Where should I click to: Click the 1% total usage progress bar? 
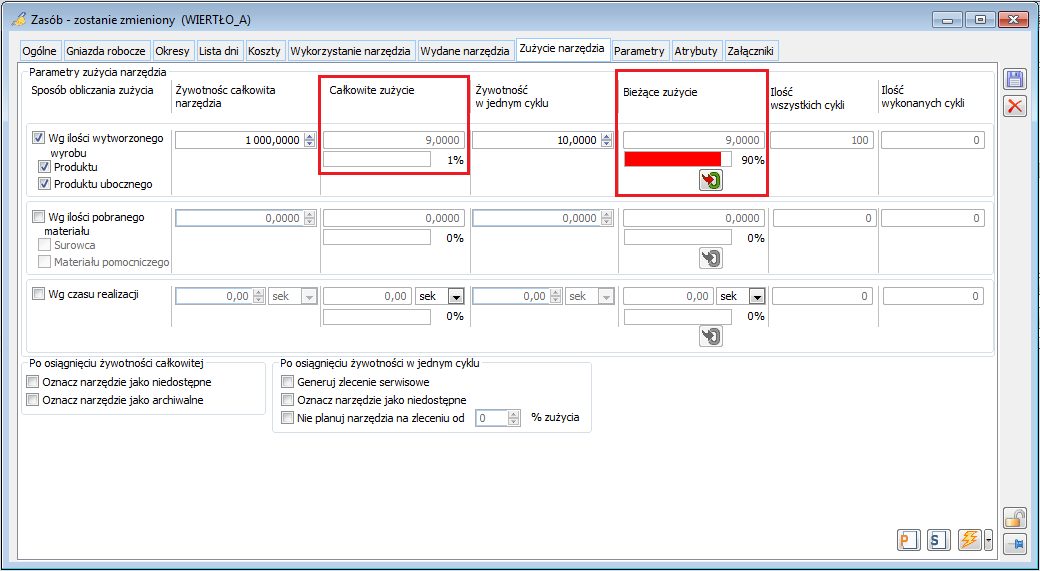pyautogui.click(x=377, y=159)
